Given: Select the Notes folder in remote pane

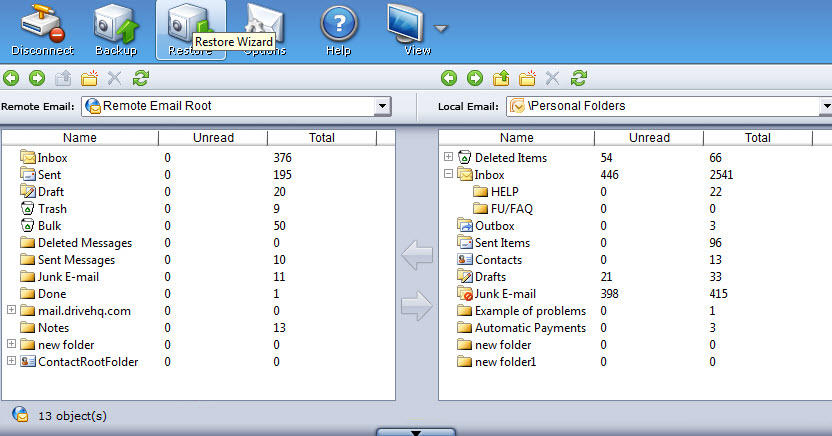Looking at the screenshot, I should [x=53, y=328].
